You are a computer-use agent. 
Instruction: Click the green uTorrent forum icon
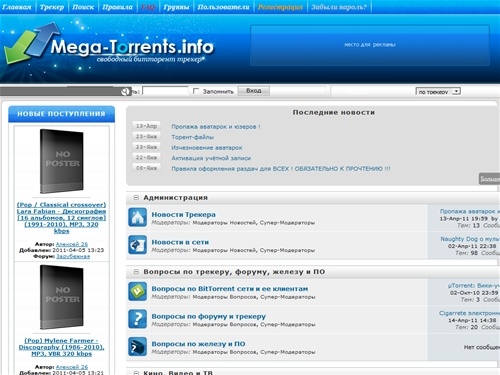pos(137,292)
